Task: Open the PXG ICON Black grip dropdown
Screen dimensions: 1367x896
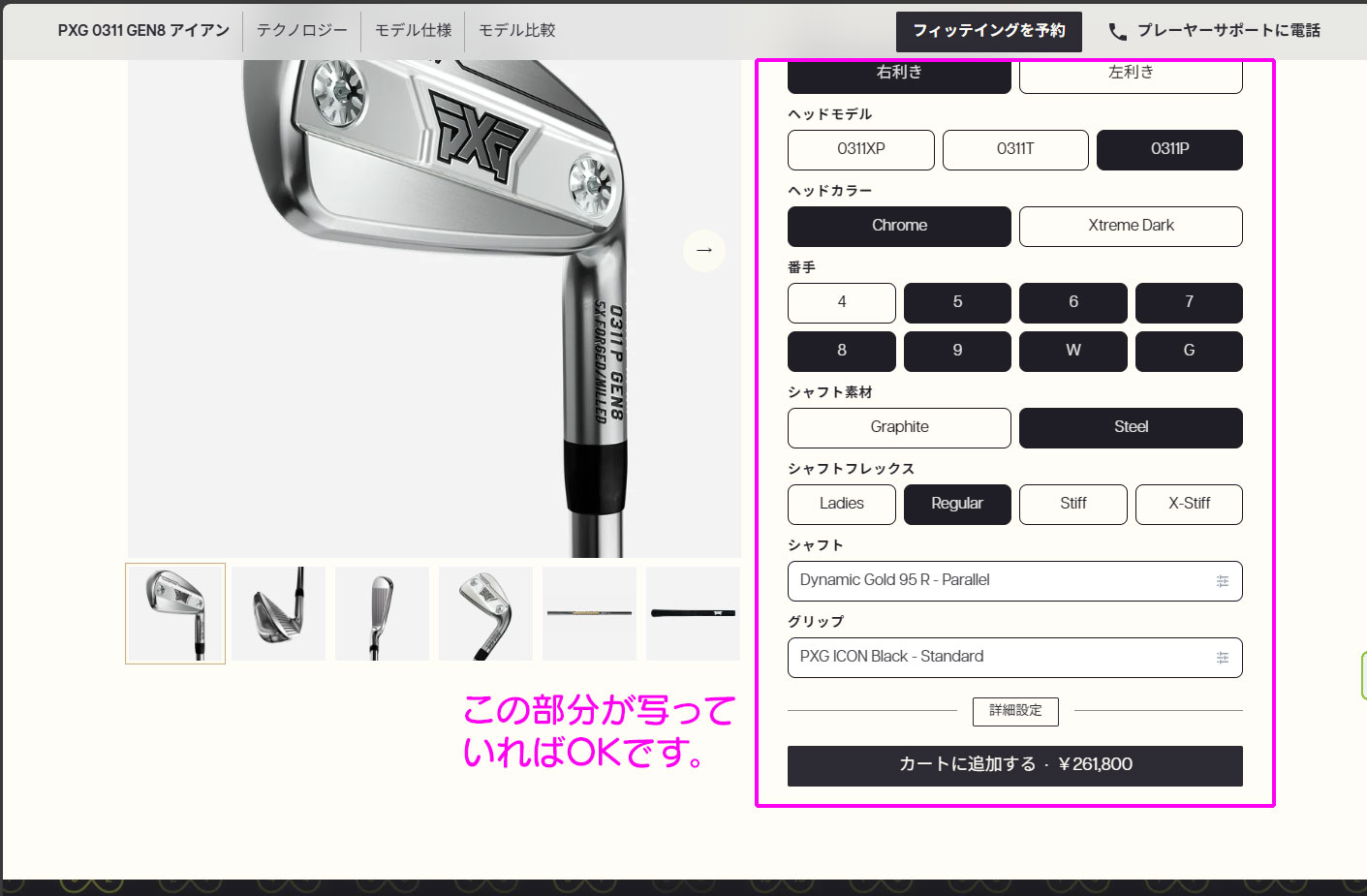Action: click(x=998, y=658)
